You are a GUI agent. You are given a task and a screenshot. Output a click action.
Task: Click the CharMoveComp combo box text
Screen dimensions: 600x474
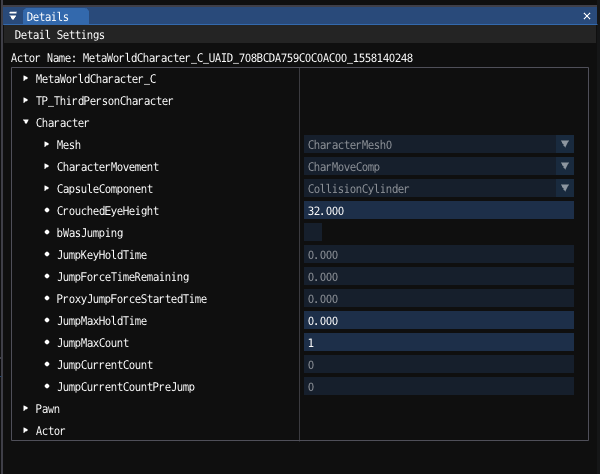[344, 167]
